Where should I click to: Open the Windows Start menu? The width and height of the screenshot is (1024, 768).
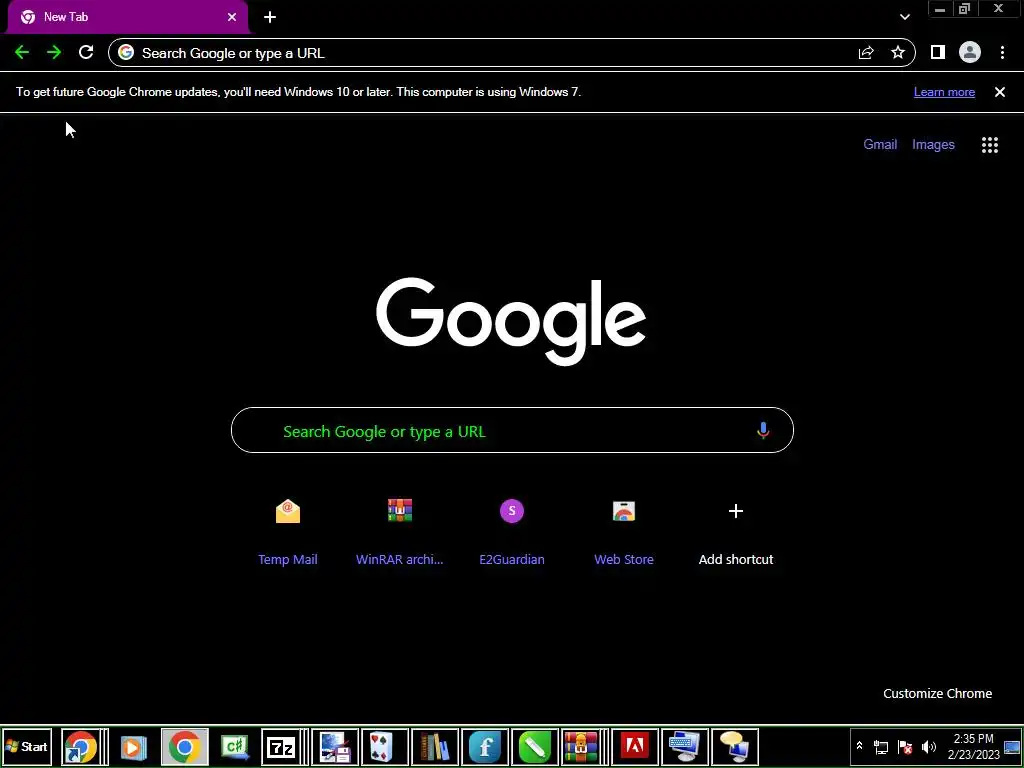(27, 746)
